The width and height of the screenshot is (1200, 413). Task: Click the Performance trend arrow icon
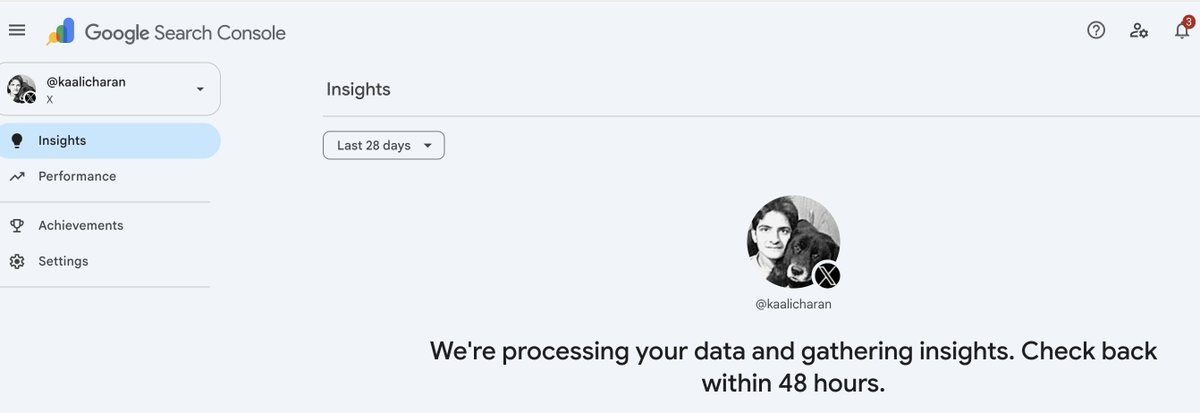pyautogui.click(x=16, y=177)
